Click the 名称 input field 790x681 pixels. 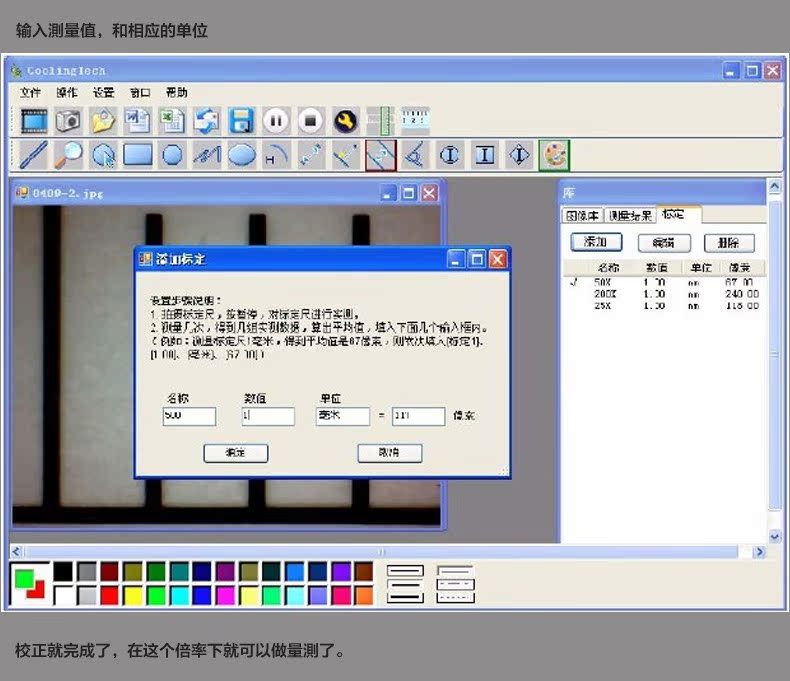coord(189,417)
